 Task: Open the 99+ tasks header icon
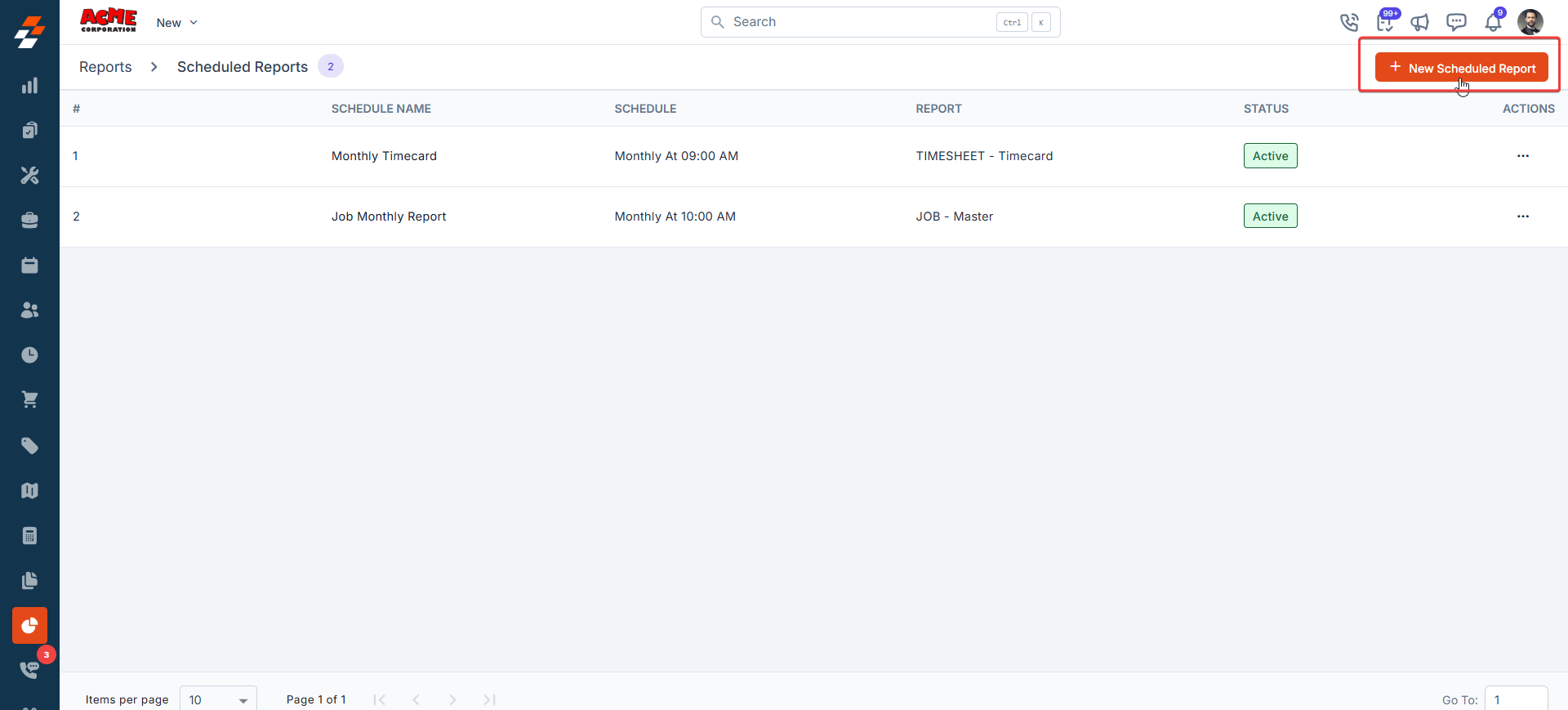pos(1386,21)
